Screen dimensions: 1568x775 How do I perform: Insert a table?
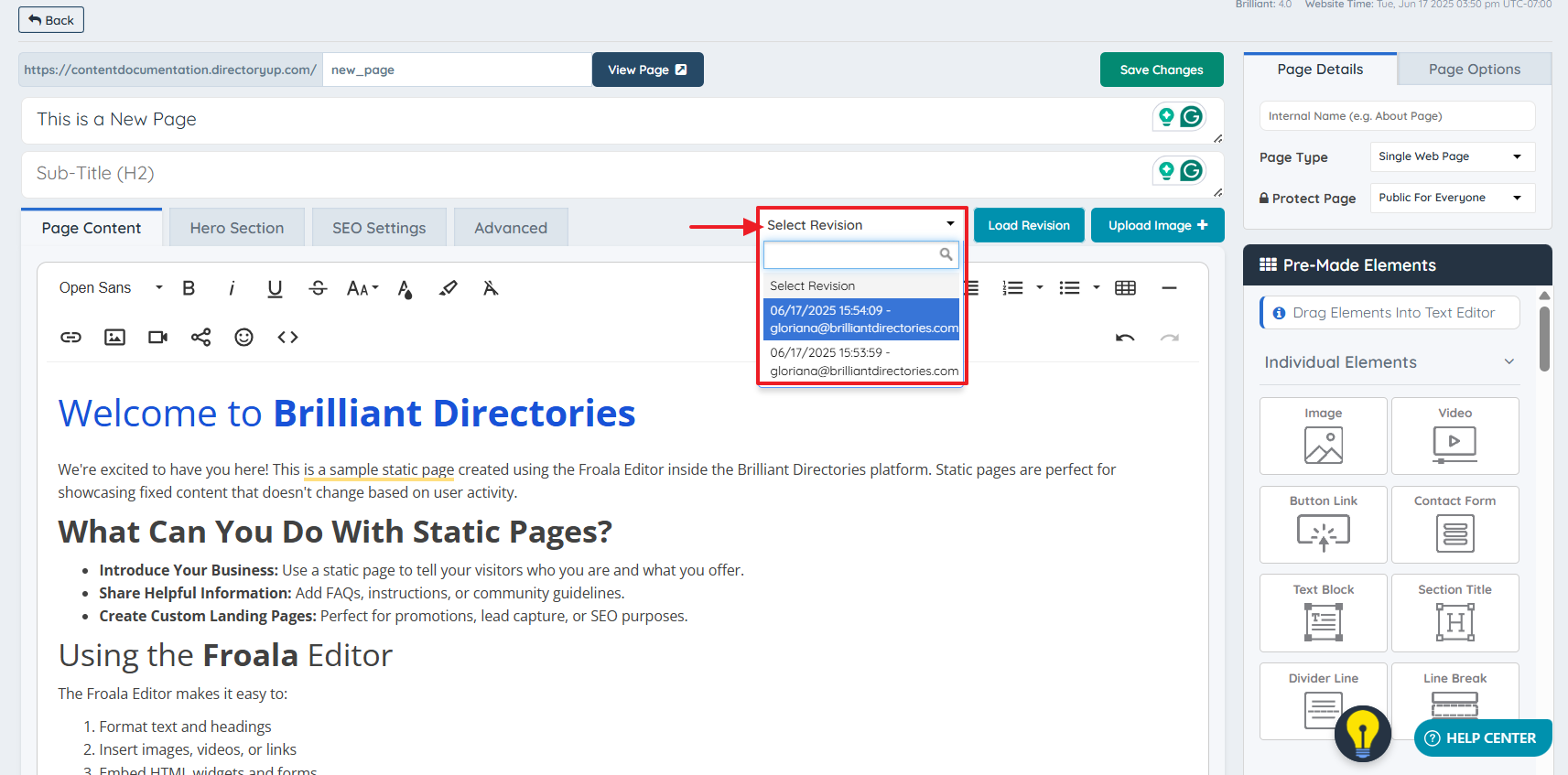pos(1126,288)
